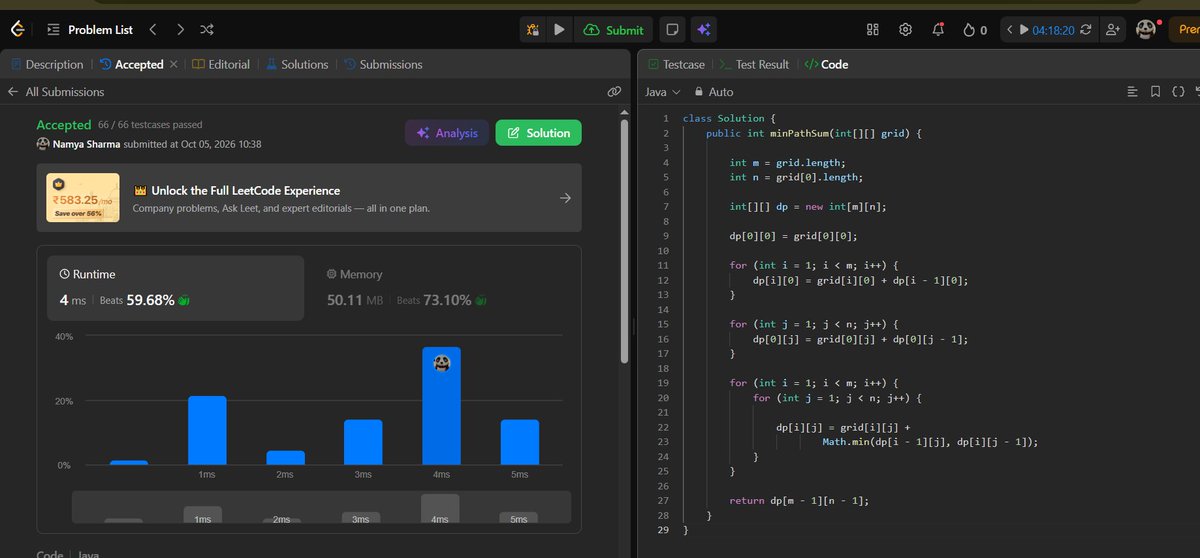Click the 1ms block in range slider
The width and height of the screenshot is (1200, 558).
point(202,514)
